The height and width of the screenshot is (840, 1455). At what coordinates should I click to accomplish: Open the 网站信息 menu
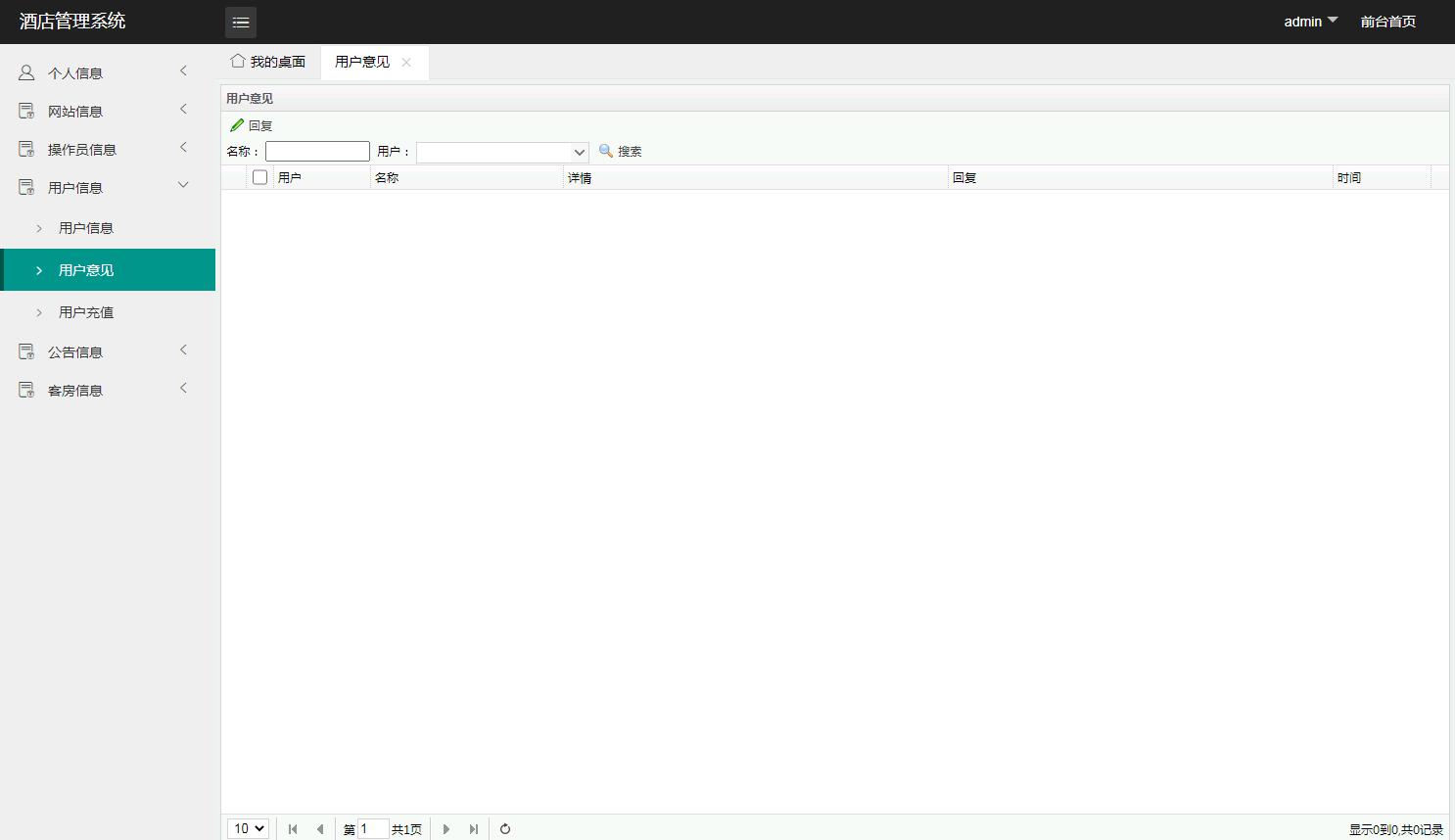[108, 111]
